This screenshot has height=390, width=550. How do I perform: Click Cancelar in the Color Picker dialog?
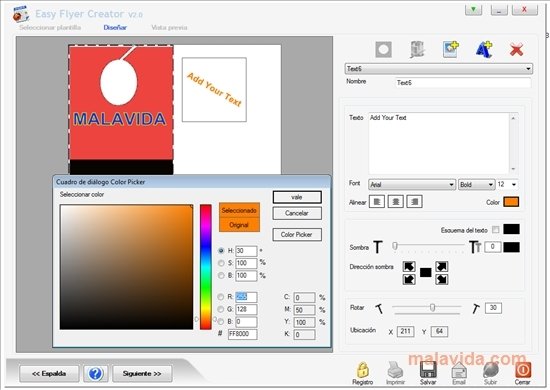(297, 213)
